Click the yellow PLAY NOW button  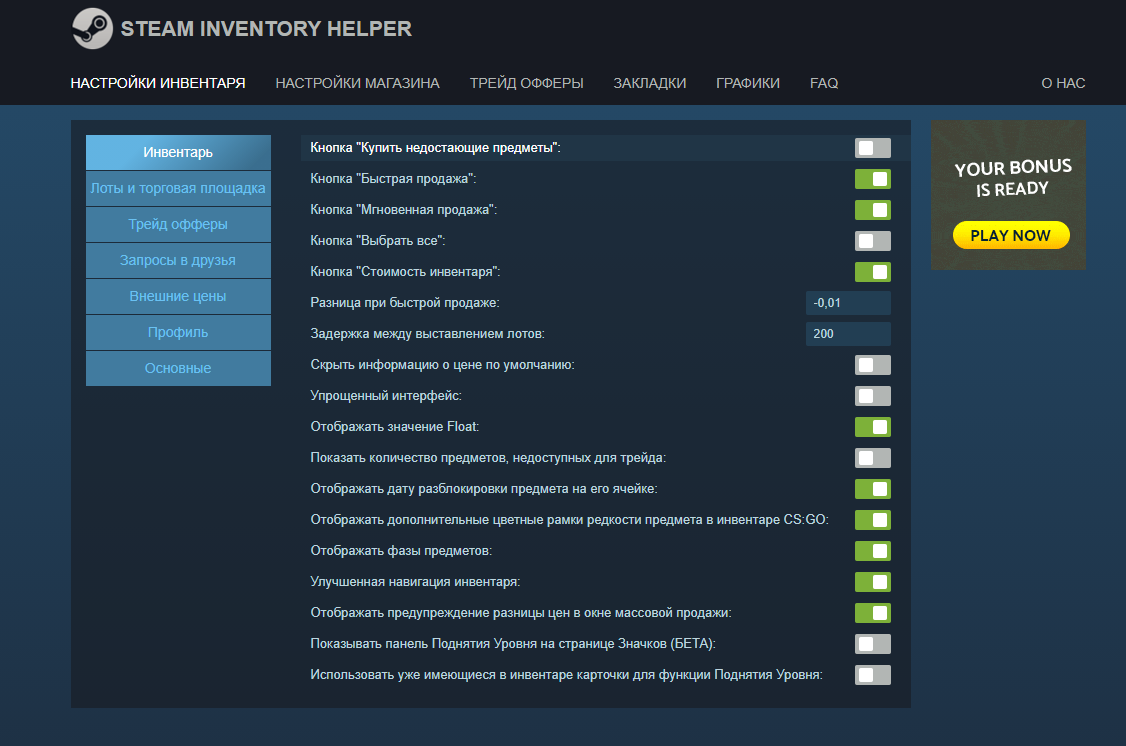[1010, 236]
